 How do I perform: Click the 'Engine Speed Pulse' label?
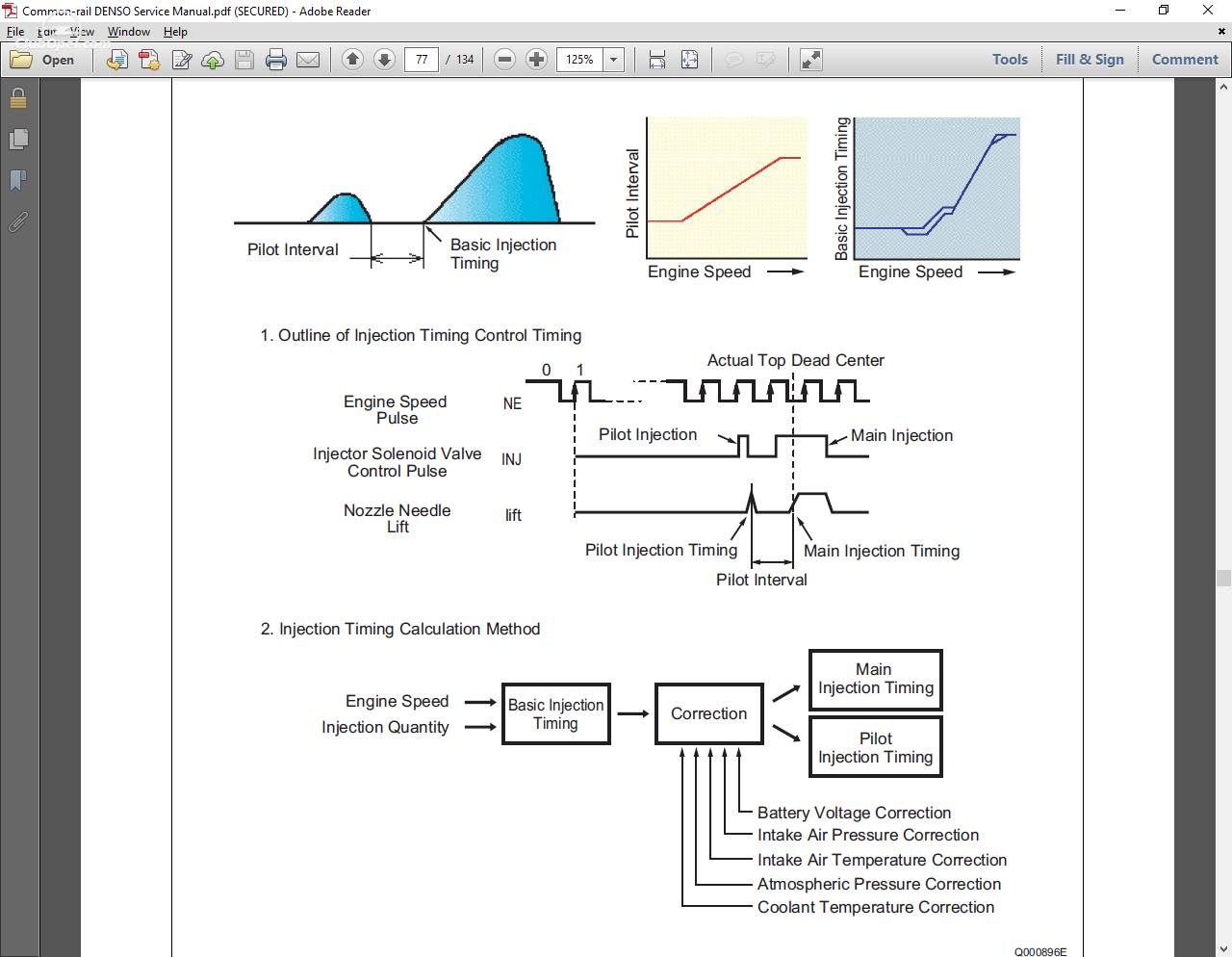pos(396,409)
